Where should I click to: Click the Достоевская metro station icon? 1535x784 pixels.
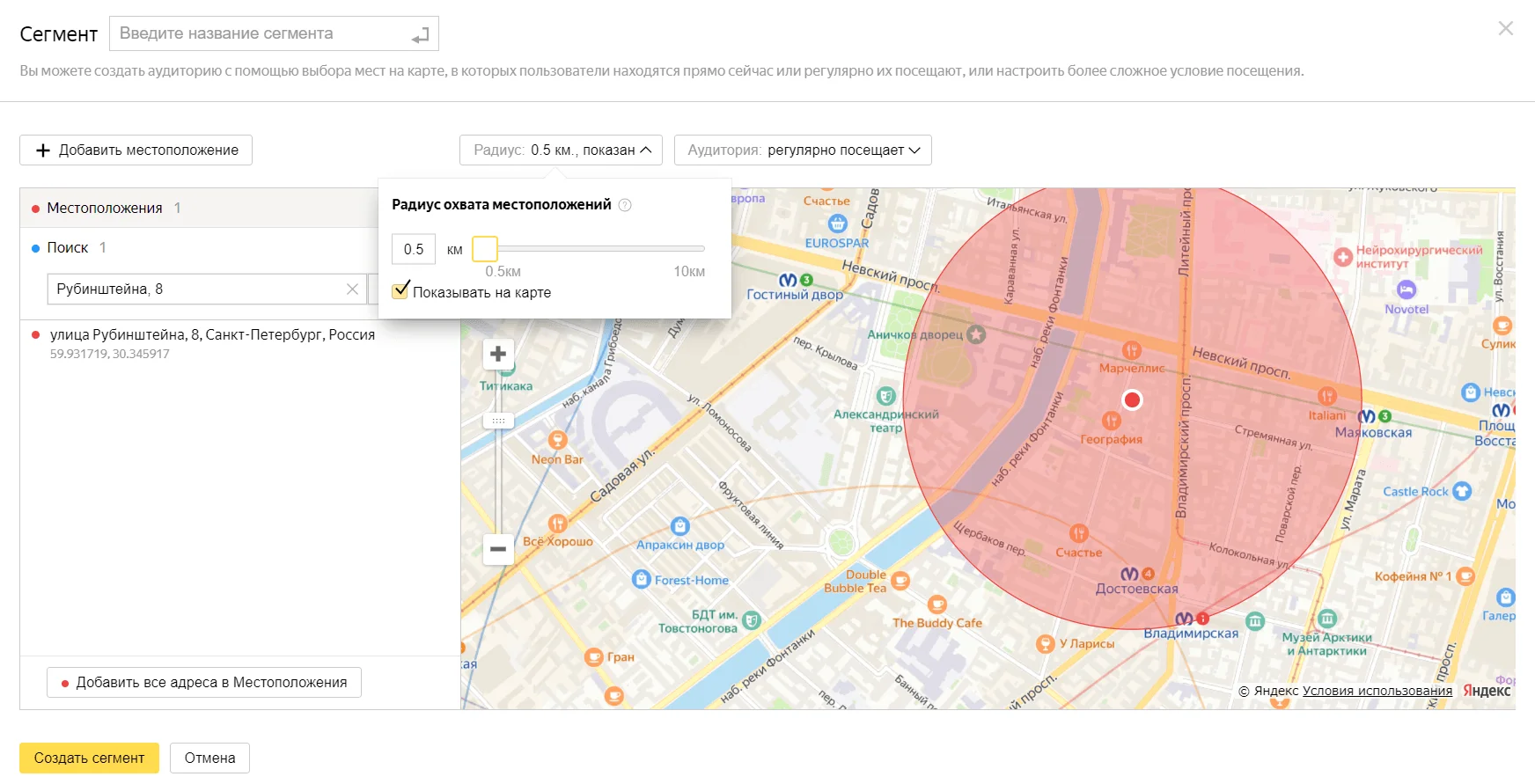pos(1129,574)
